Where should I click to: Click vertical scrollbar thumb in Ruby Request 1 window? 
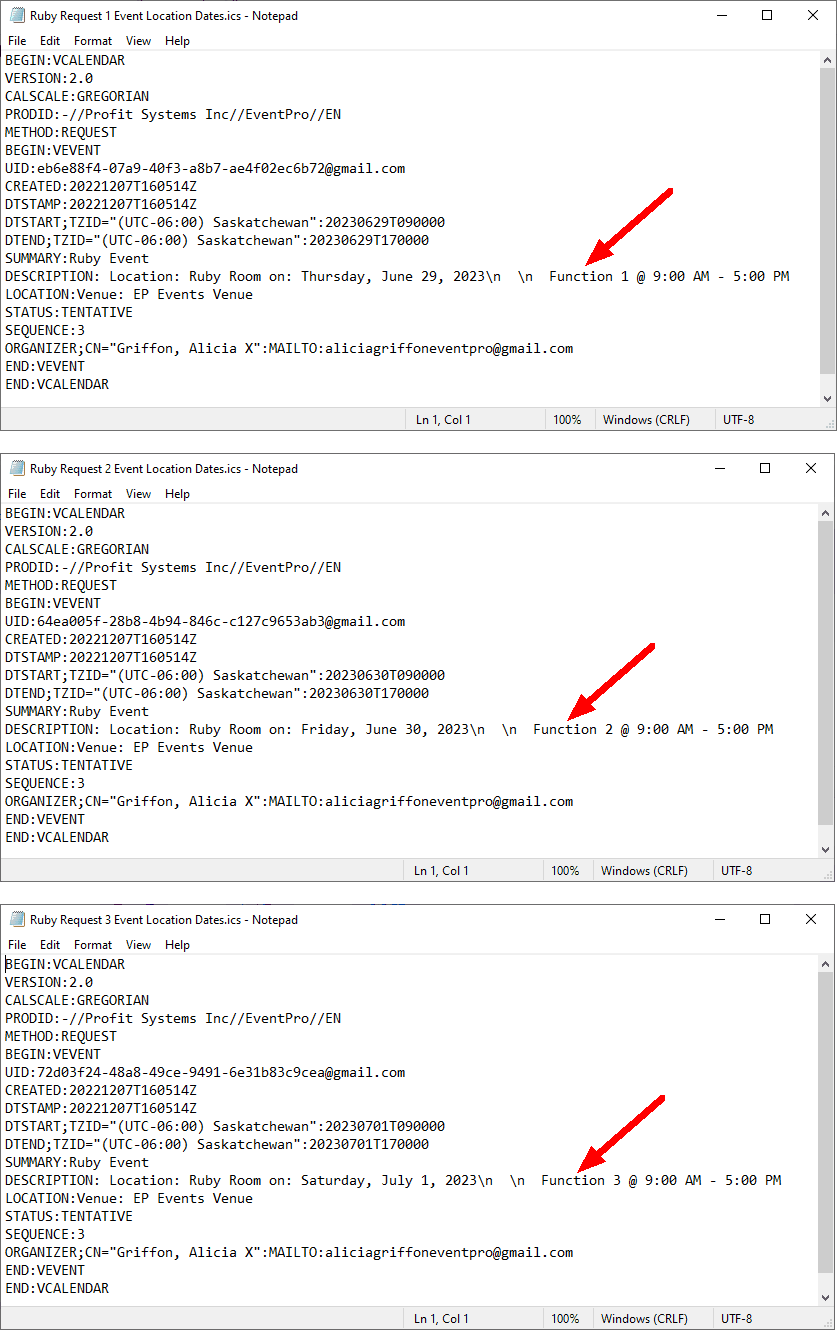click(827, 220)
